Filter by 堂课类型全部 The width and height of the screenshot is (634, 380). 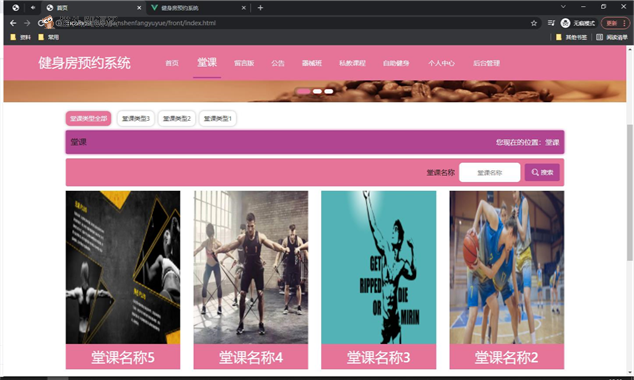click(89, 118)
